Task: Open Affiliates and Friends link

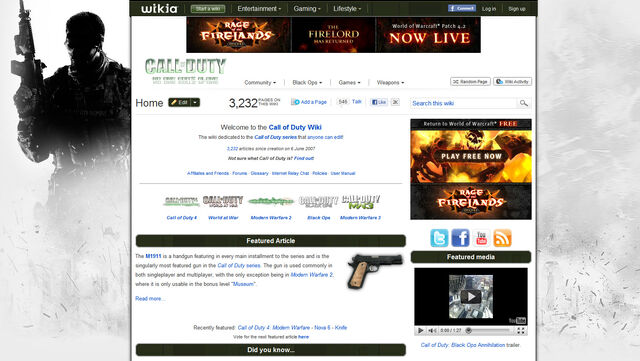Action: point(208,173)
